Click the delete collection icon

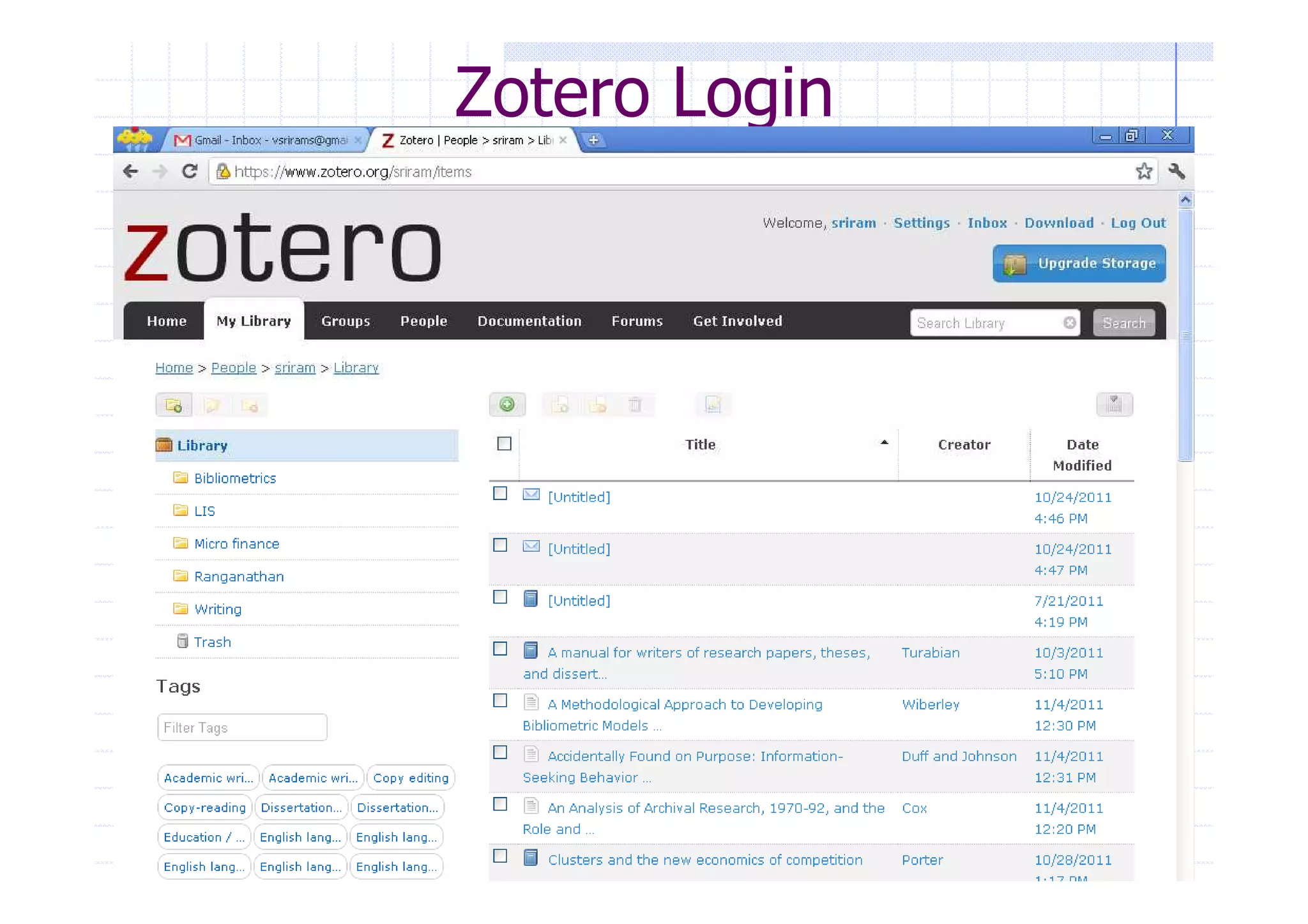250,405
